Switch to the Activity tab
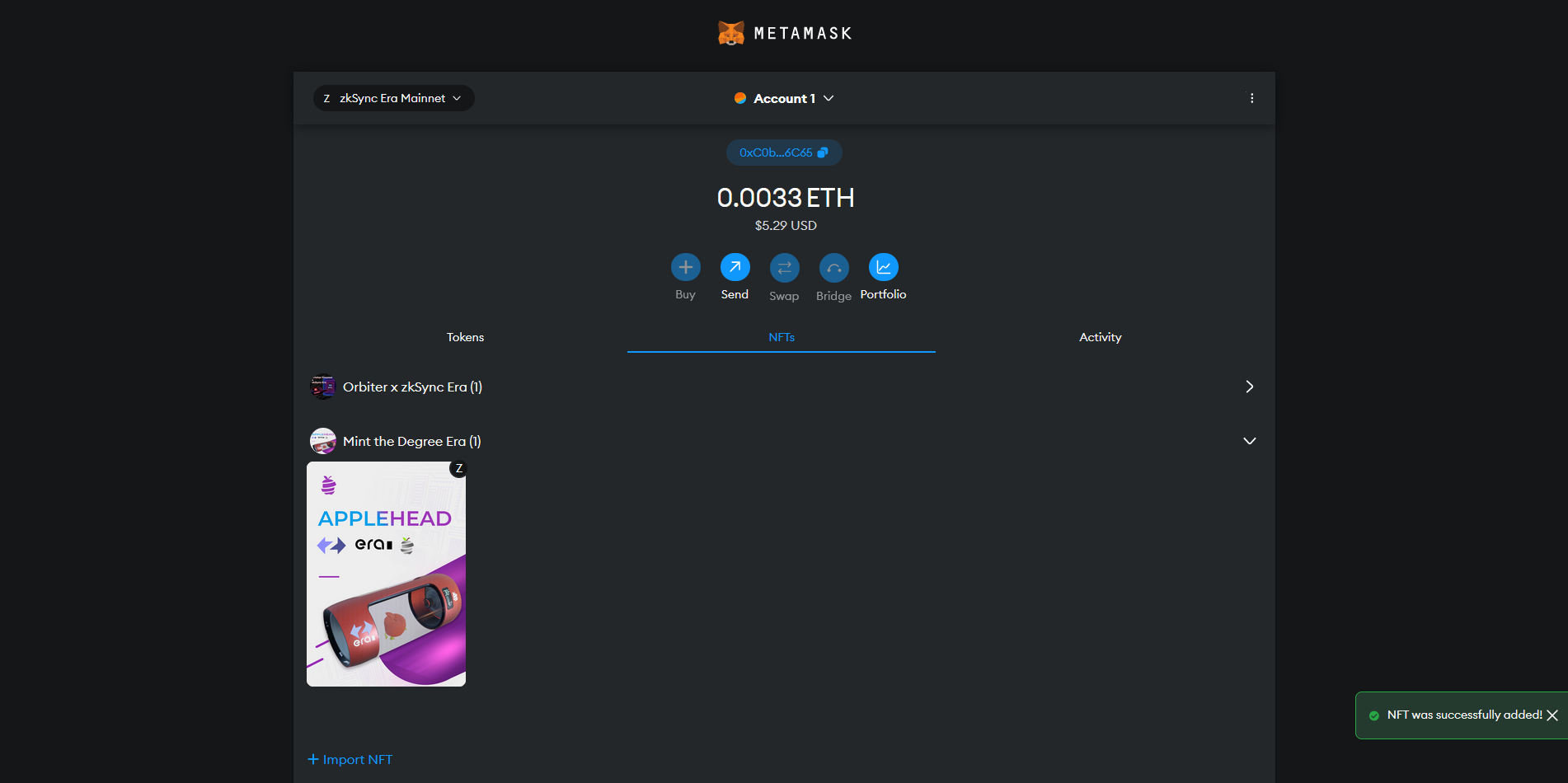Image resolution: width=1568 pixels, height=783 pixels. tap(1100, 337)
